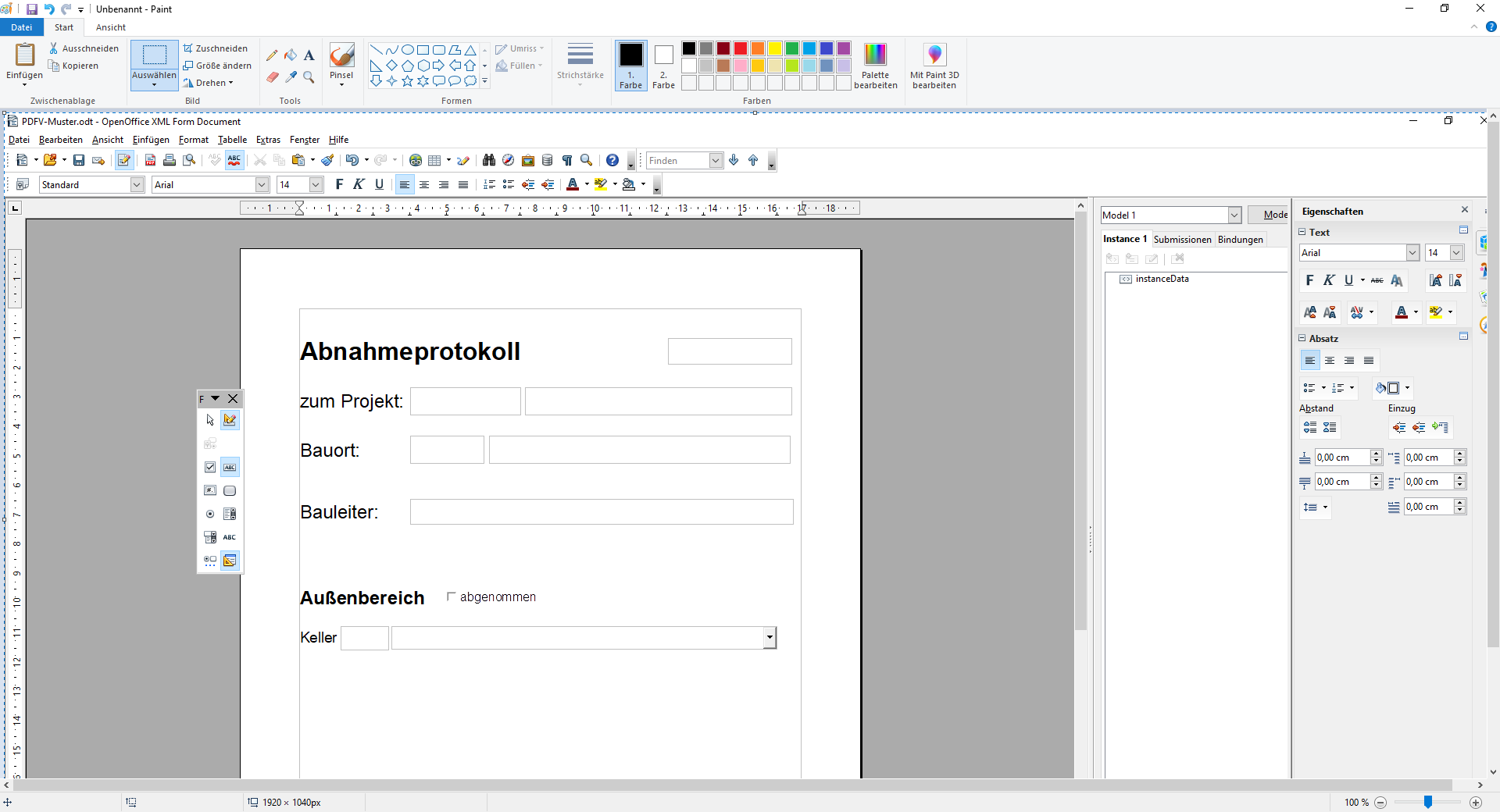Click Strikethrough icon in Eigenschaften panel

coord(1377,280)
